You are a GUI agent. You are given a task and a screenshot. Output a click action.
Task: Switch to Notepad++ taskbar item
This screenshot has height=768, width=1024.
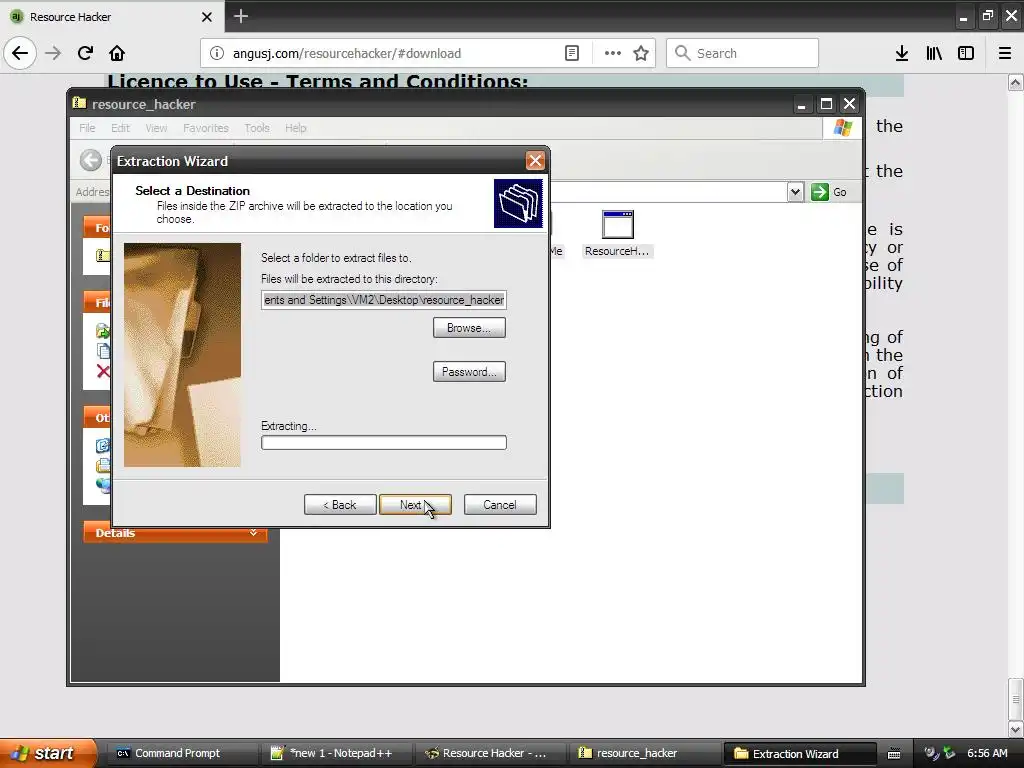click(337, 754)
